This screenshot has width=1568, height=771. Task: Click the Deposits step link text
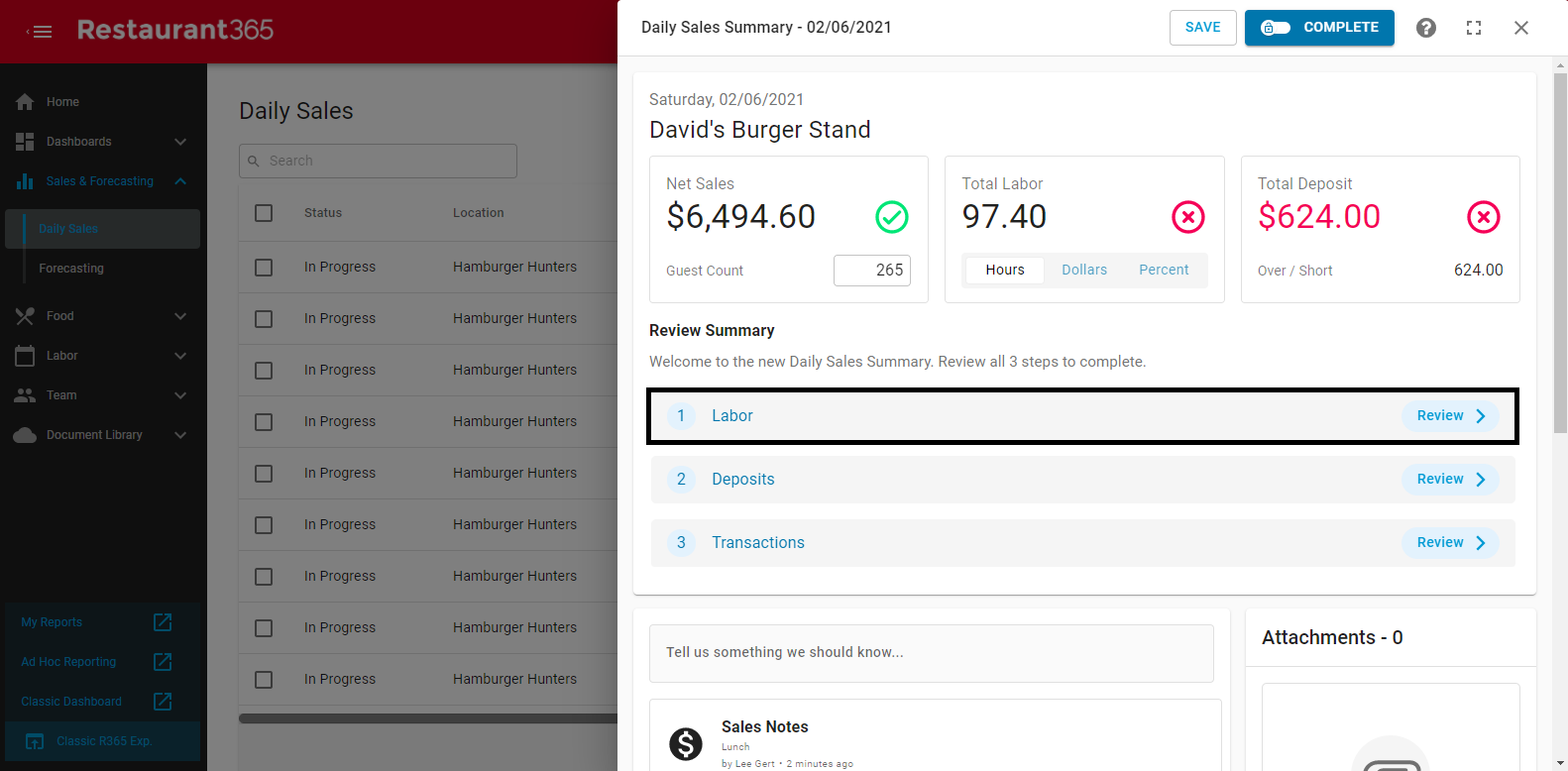[743, 480]
